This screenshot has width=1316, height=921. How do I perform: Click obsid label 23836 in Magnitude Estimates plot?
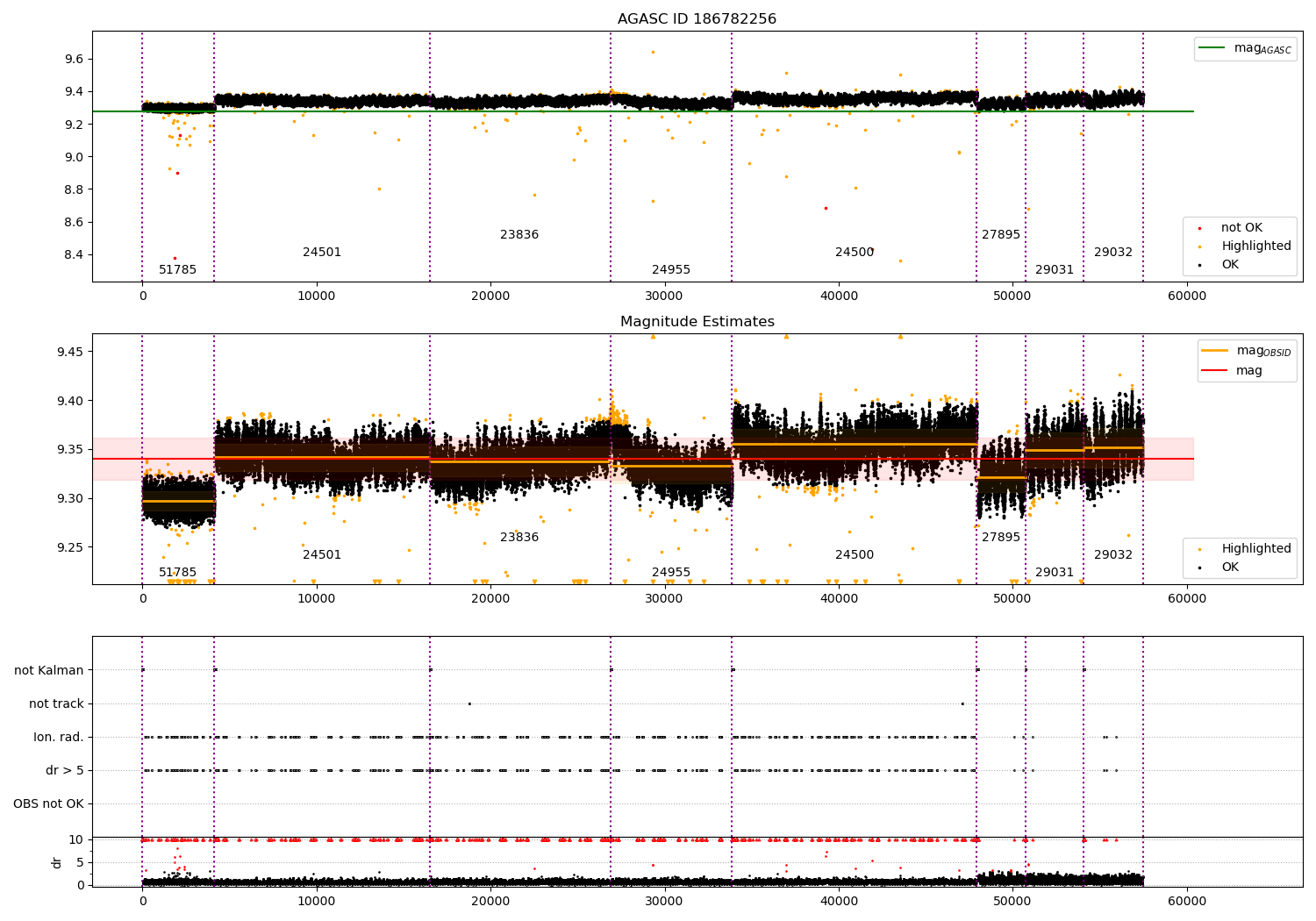tap(519, 538)
